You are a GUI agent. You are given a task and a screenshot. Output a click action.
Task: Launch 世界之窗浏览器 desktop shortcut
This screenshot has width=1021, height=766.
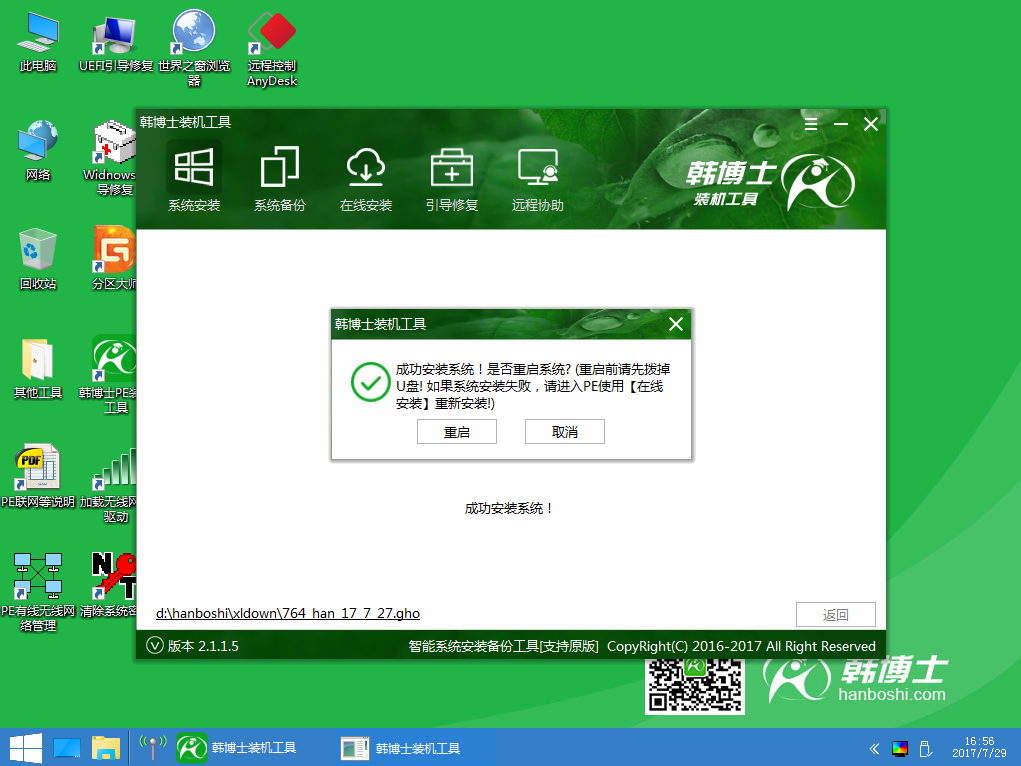194,48
